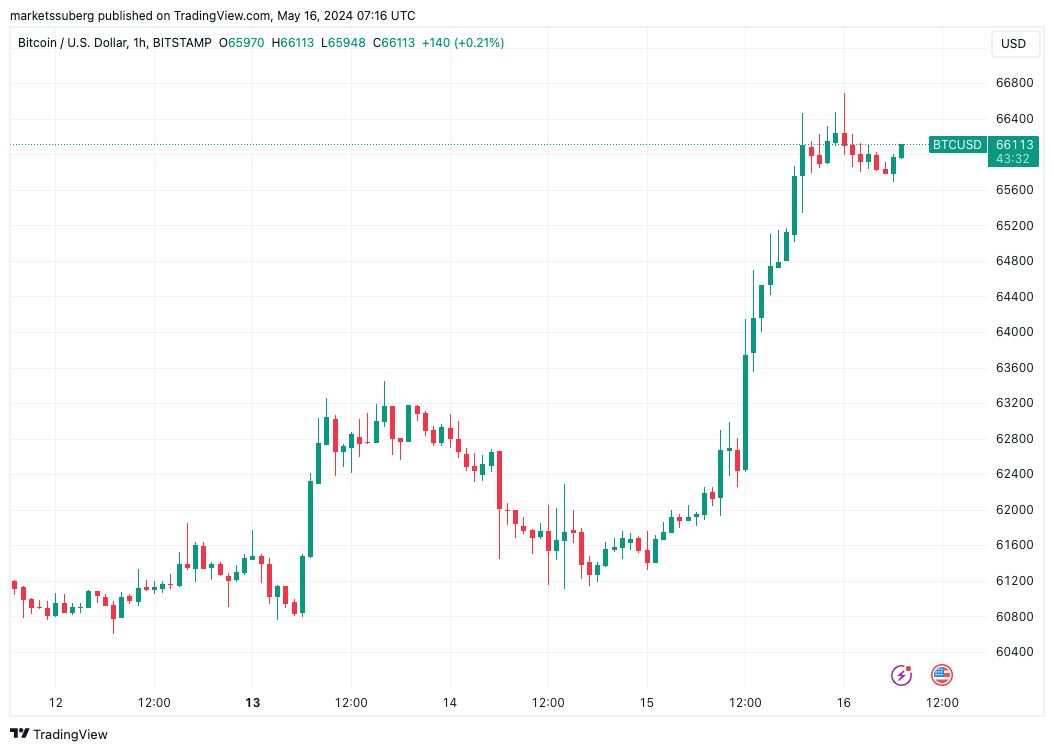Select the 13 date marker on time axis

click(252, 703)
